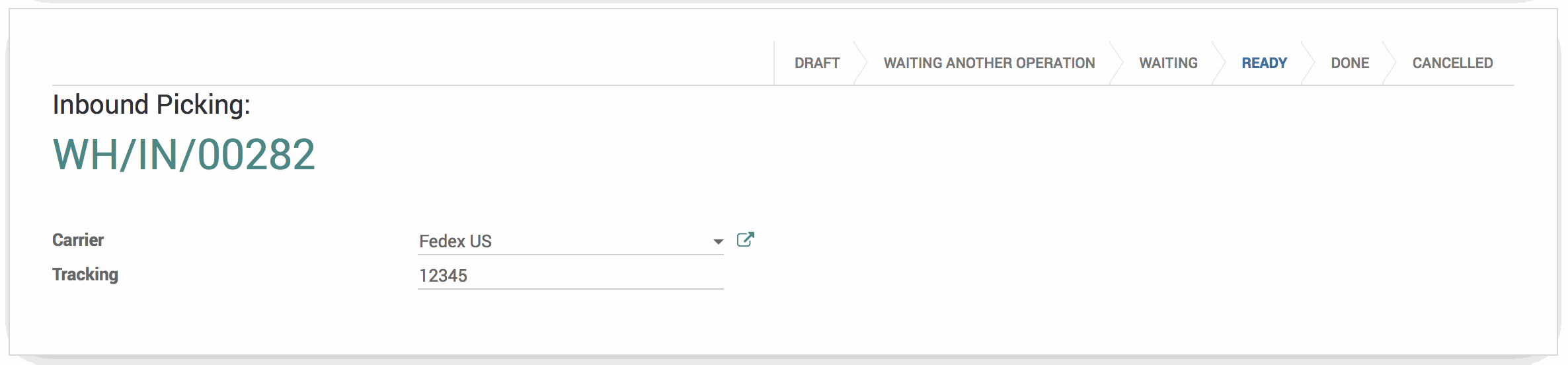Set status to Draft
The width and height of the screenshot is (1568, 365).
tap(817, 63)
